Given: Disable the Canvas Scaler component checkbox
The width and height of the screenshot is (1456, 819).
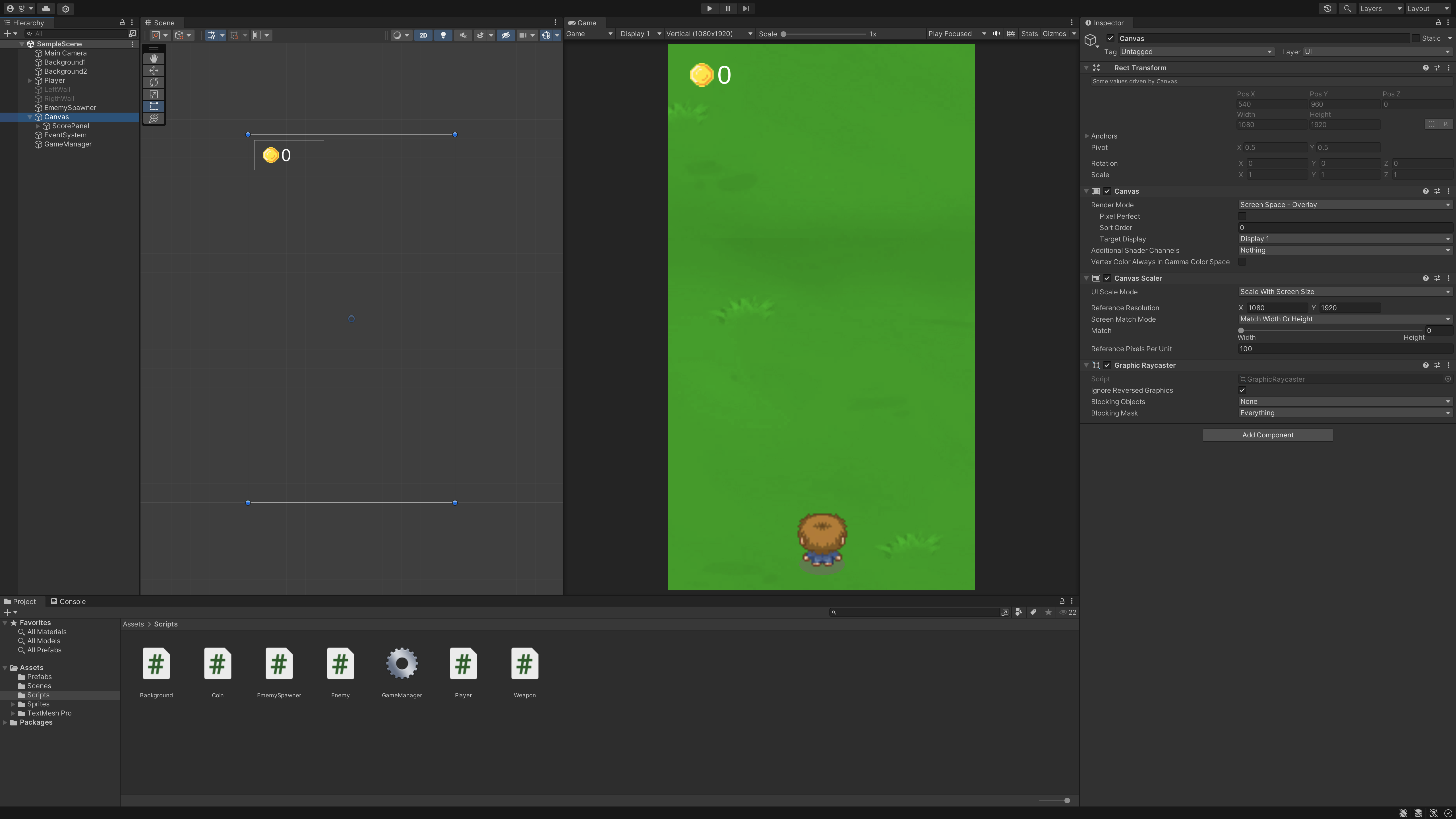Looking at the screenshot, I should (1107, 279).
